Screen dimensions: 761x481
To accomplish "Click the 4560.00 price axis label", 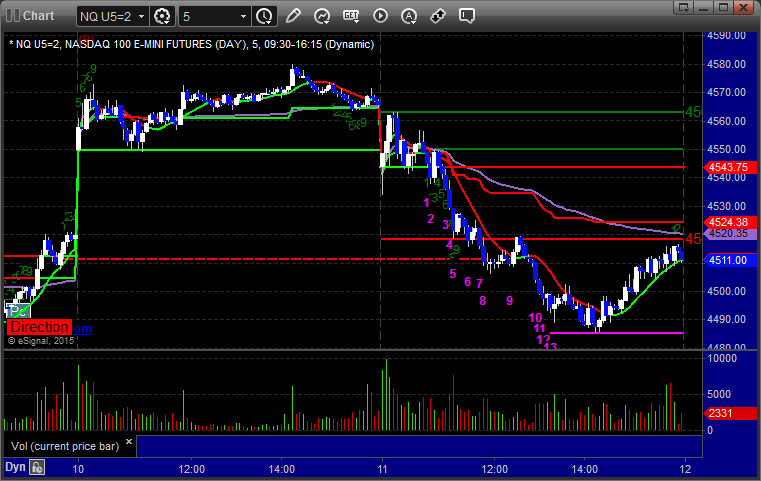I will pyautogui.click(x=727, y=121).
